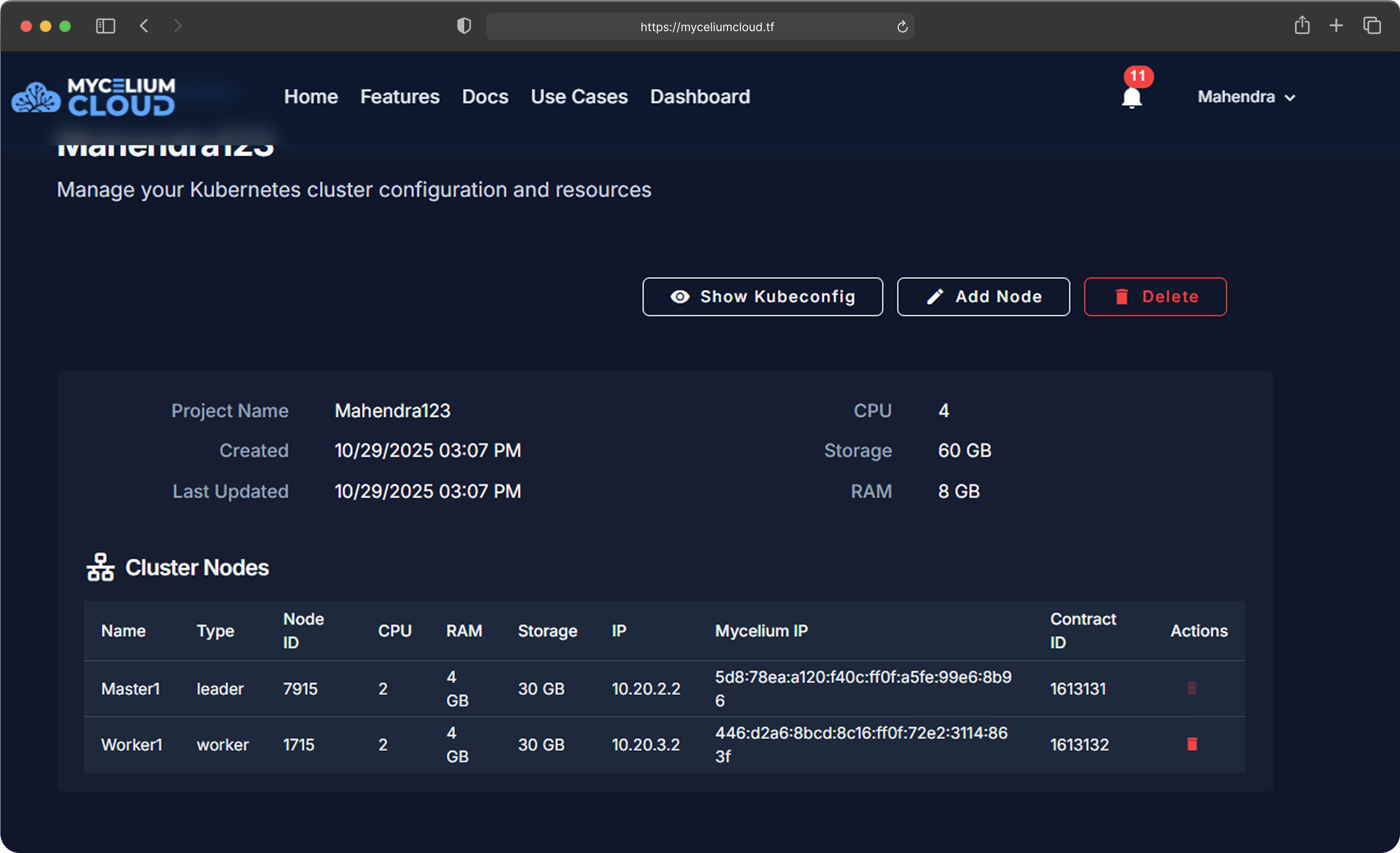Reload the page using refresh icon
Viewport: 1400px width, 853px height.
[902, 27]
